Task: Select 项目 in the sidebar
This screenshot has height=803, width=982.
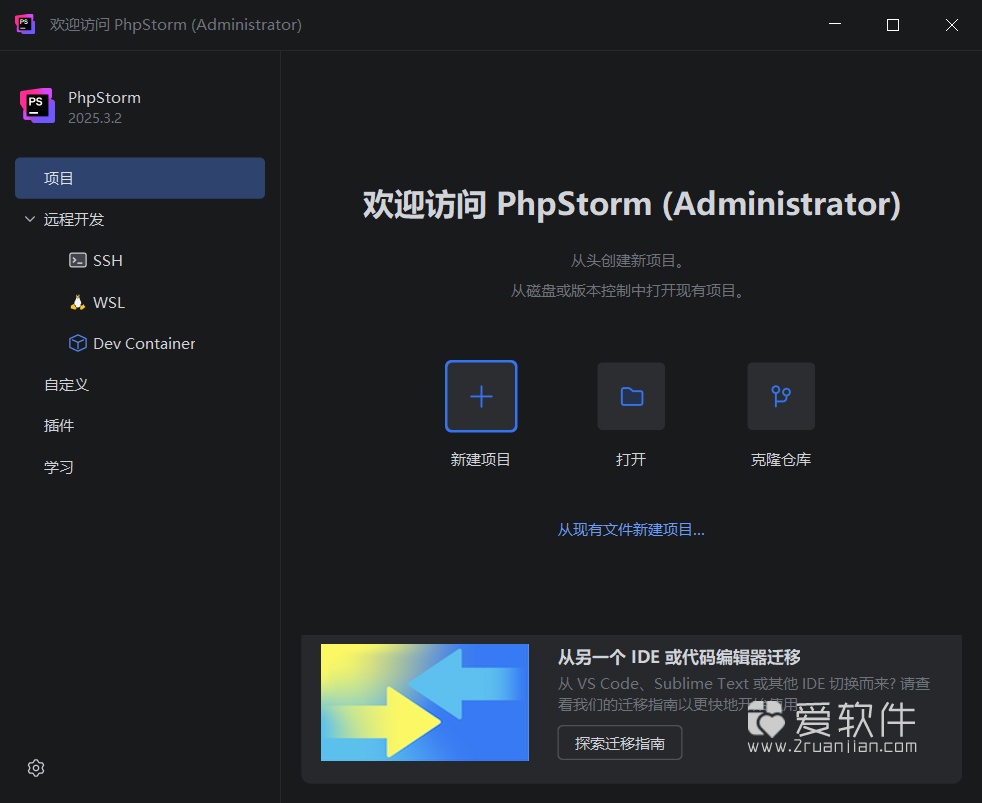Action: pyautogui.click(x=59, y=178)
